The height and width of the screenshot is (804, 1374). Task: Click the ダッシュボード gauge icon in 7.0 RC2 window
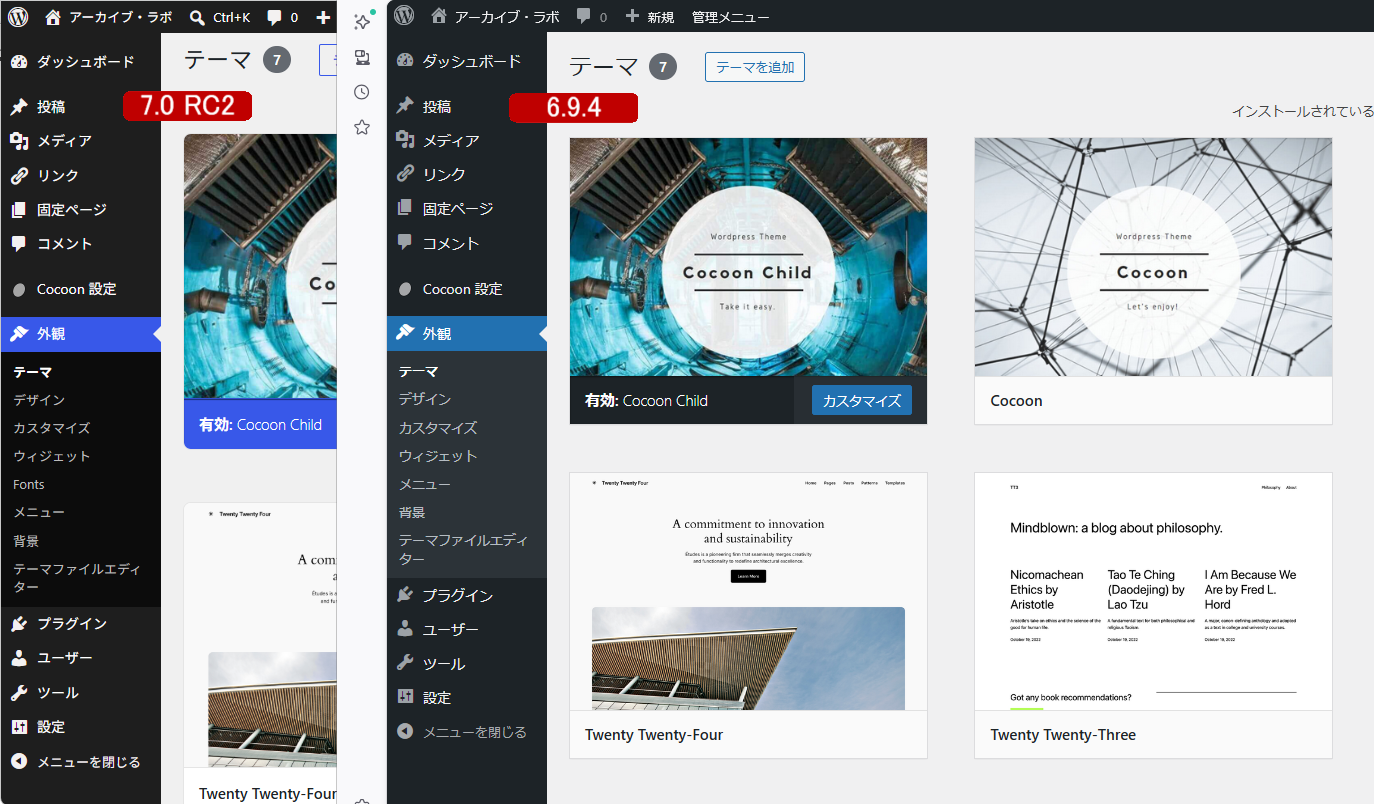18,62
